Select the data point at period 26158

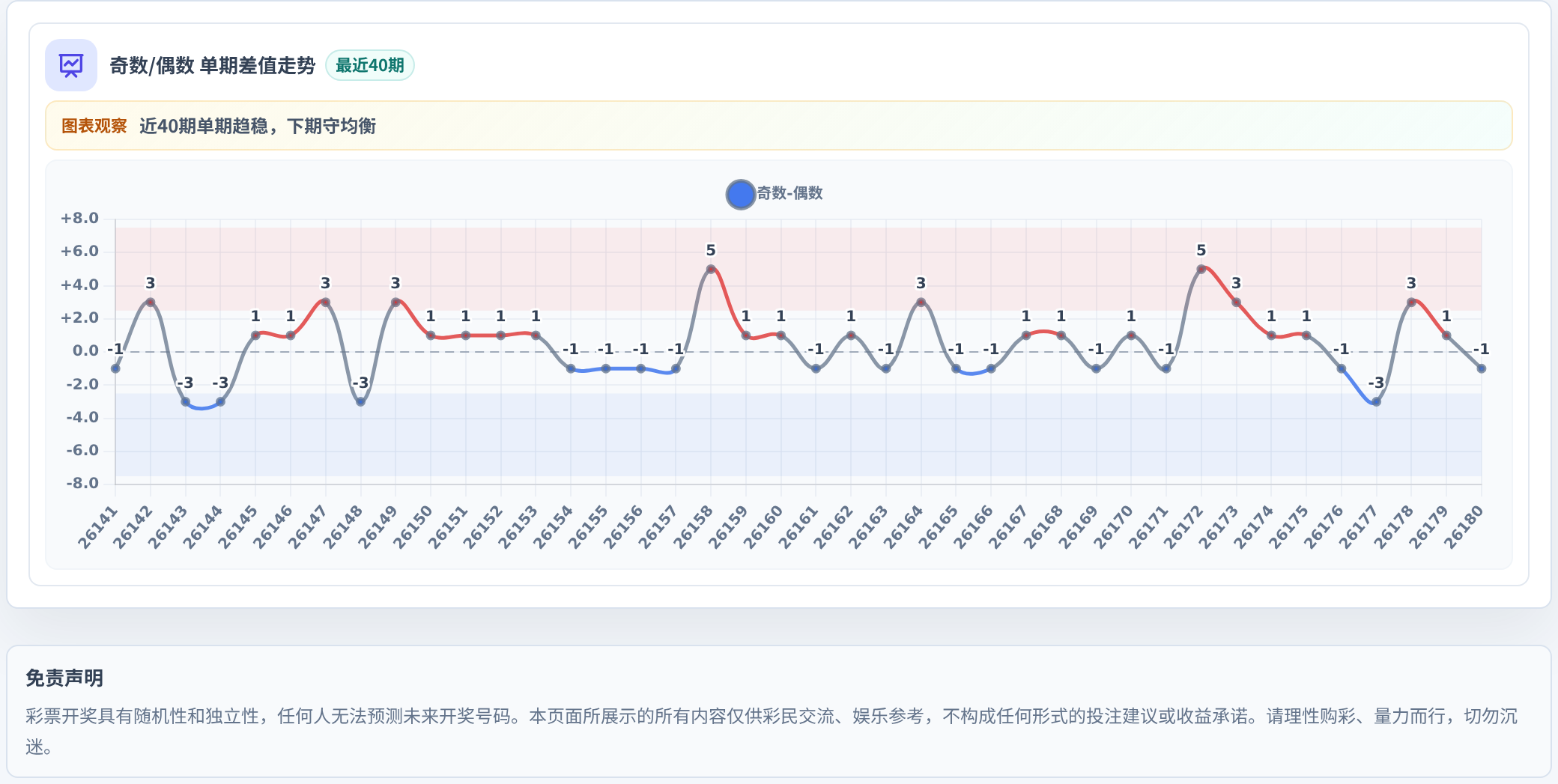pos(711,270)
